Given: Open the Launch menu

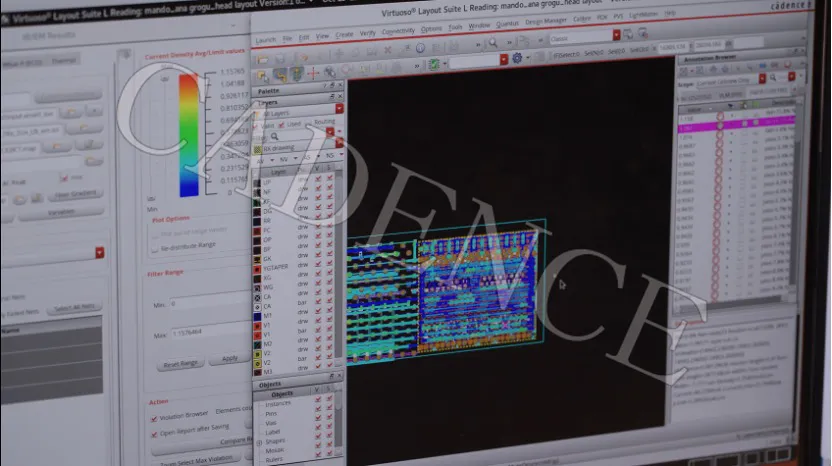Looking at the screenshot, I should [265, 40].
